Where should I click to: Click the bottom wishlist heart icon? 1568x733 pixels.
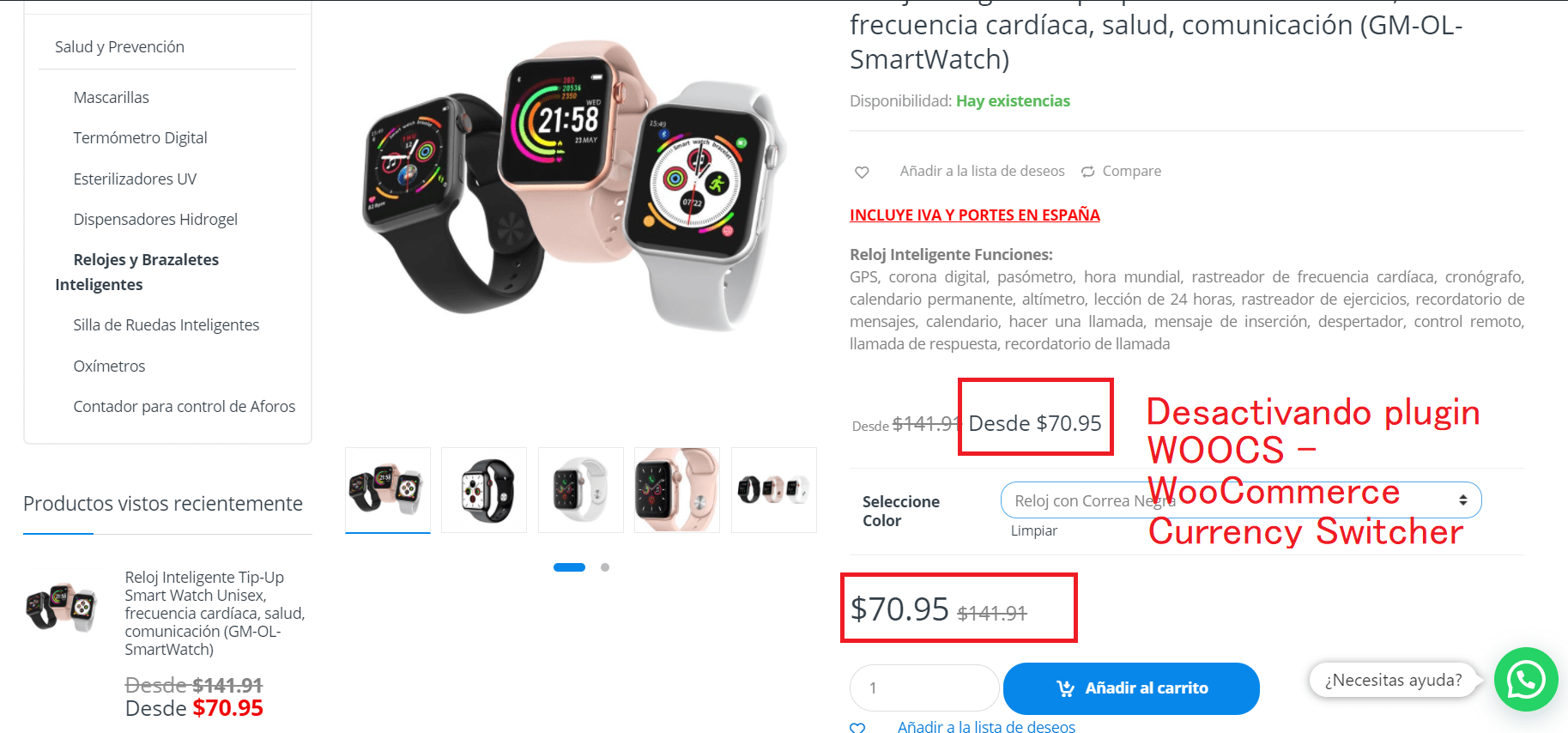pyautogui.click(x=857, y=728)
